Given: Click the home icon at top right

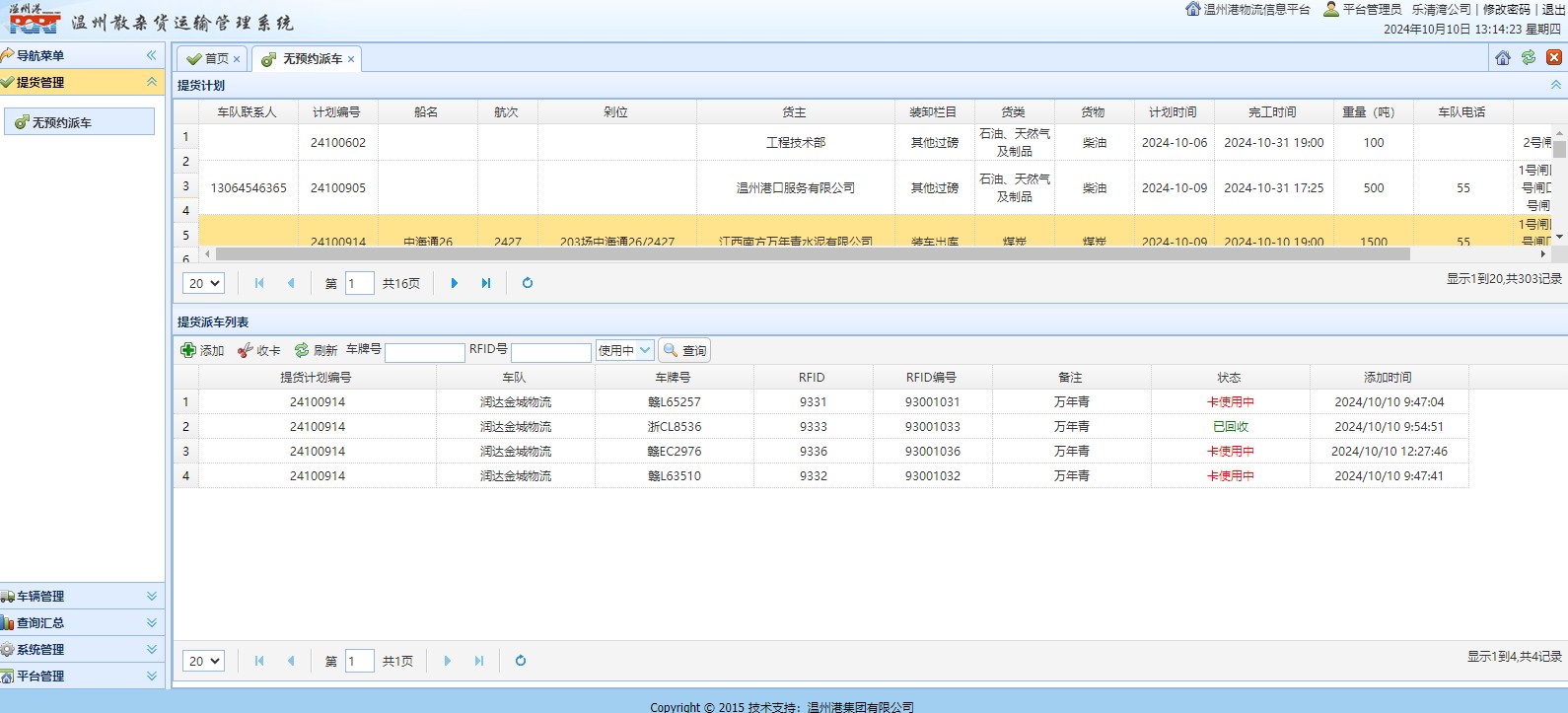Looking at the screenshot, I should 1503,58.
